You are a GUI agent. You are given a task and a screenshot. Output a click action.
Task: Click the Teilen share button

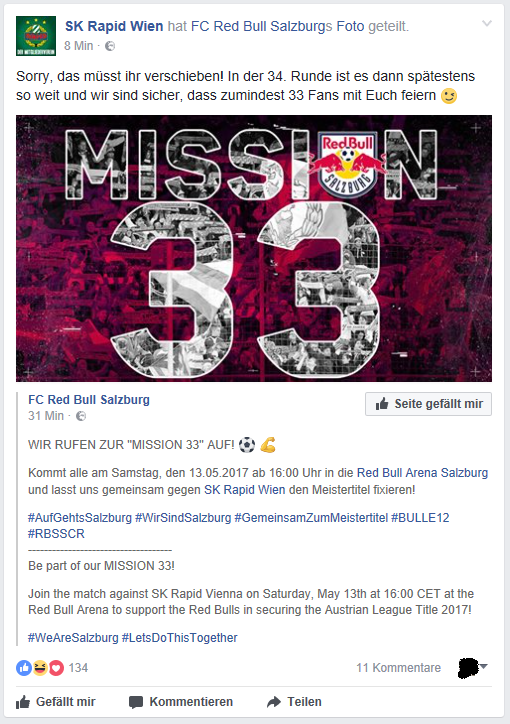[294, 702]
